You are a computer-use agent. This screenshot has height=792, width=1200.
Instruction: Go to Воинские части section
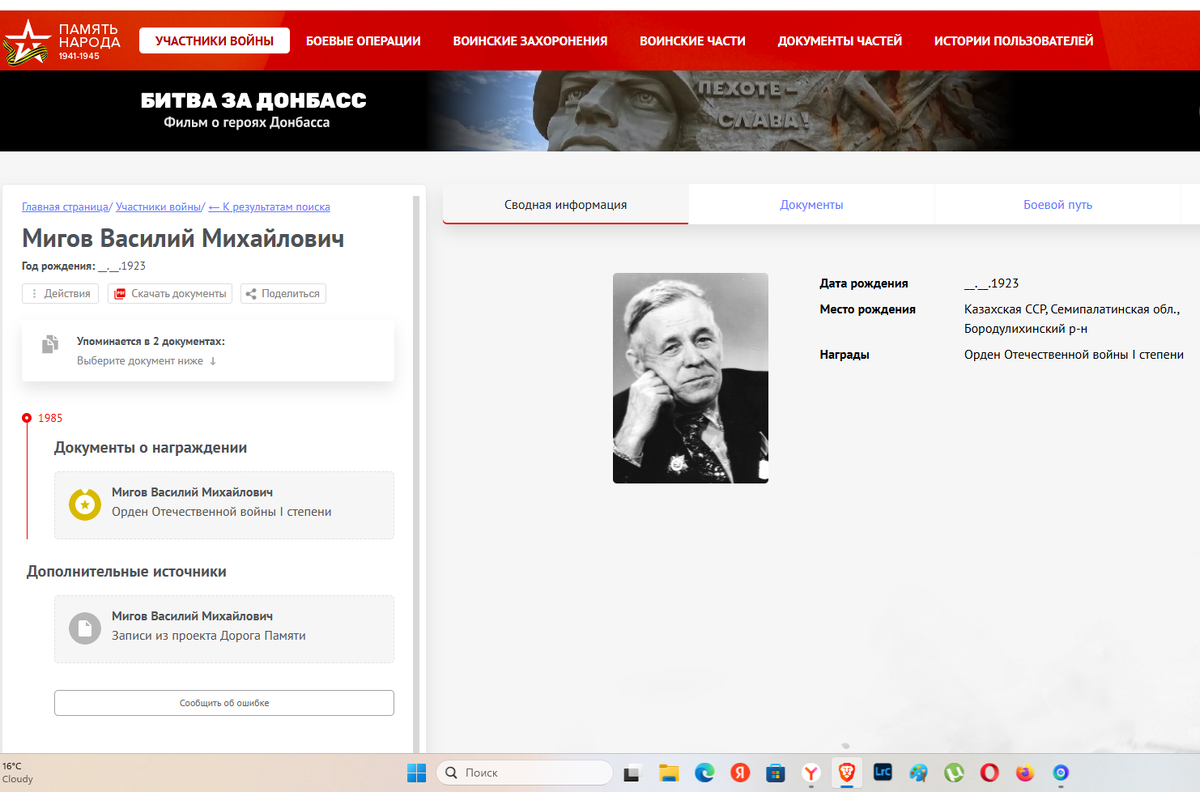tap(693, 41)
